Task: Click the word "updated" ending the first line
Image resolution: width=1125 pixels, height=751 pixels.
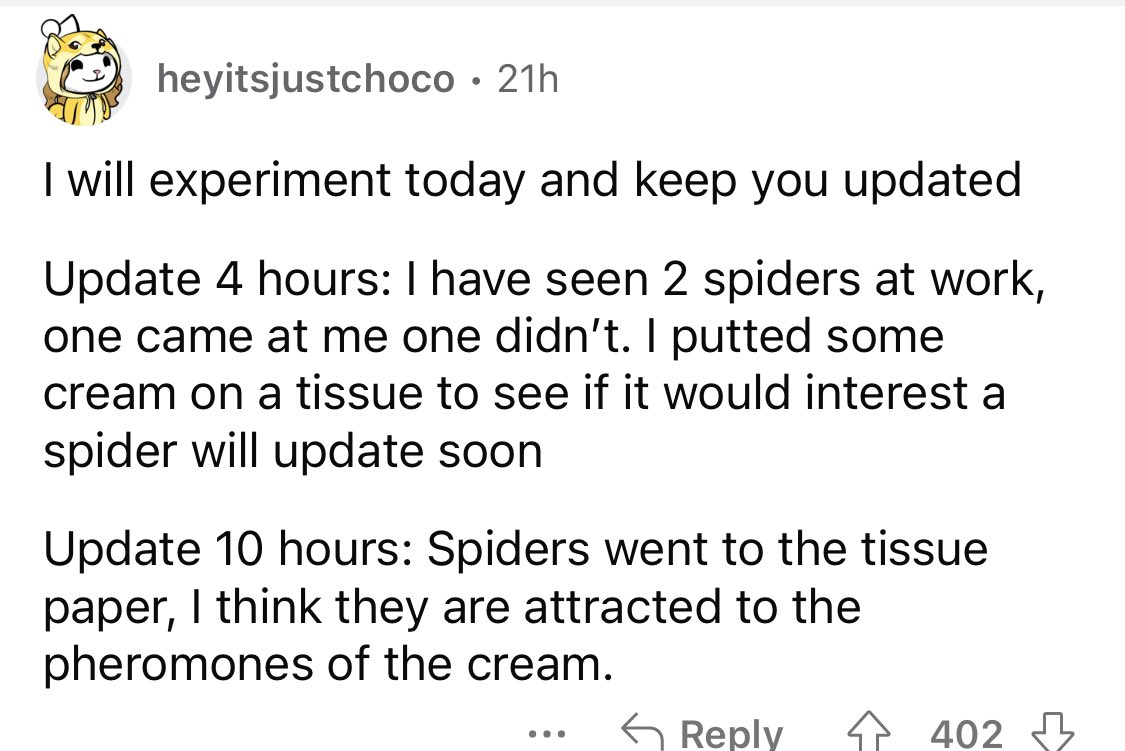Action: 937,181
